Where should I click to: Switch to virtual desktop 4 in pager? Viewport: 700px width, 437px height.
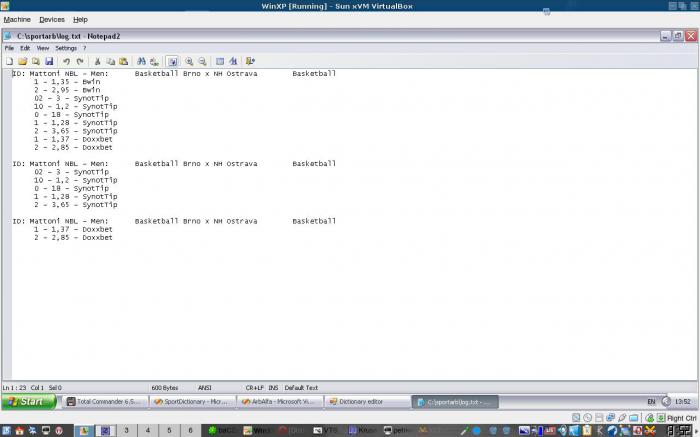coord(148,430)
